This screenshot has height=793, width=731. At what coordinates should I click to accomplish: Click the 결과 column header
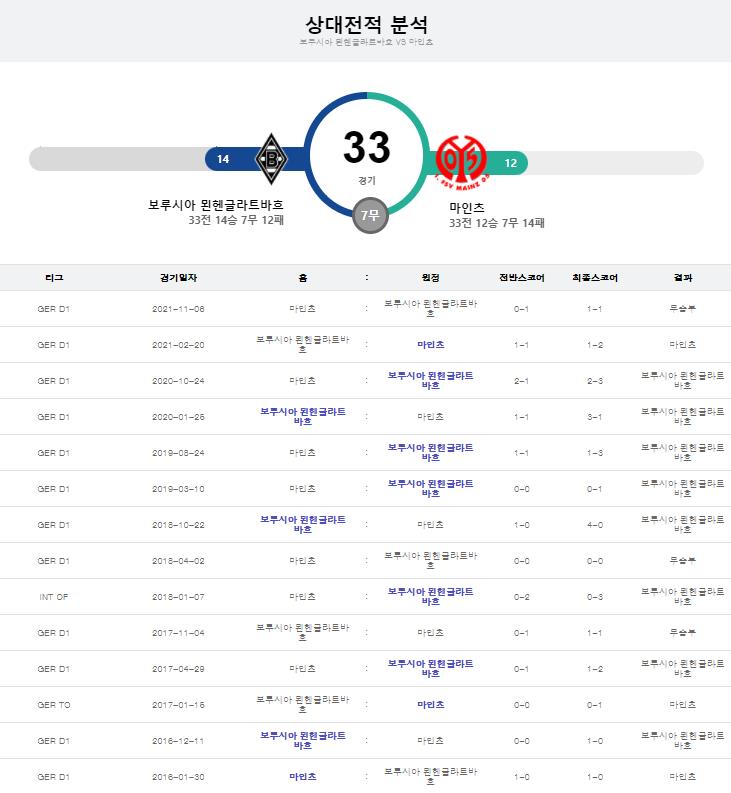click(x=683, y=278)
